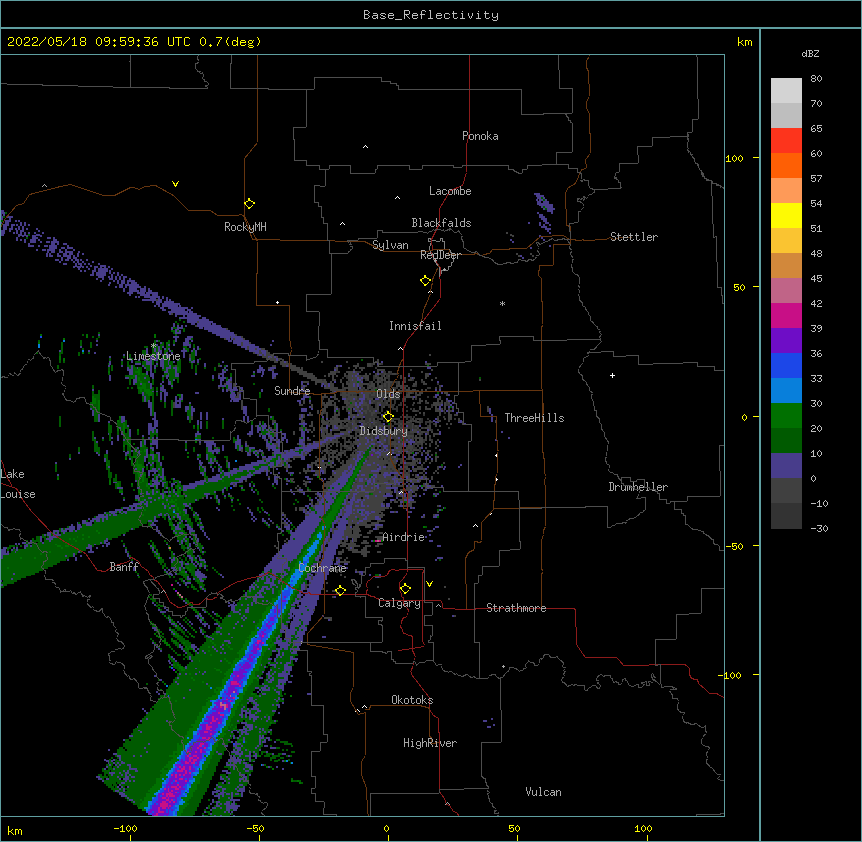The height and width of the screenshot is (842, 862).
Task: Click the white caret marker west of Ponoka
Action: pos(365,147)
